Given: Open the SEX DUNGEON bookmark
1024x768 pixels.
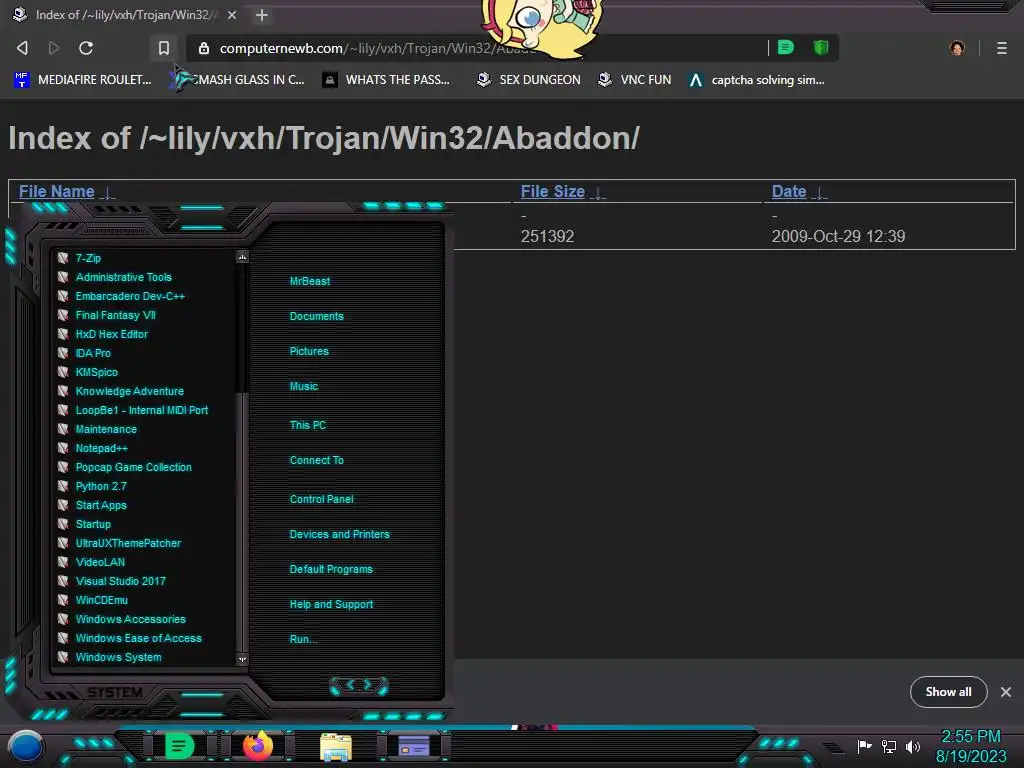Looking at the screenshot, I should point(528,80).
